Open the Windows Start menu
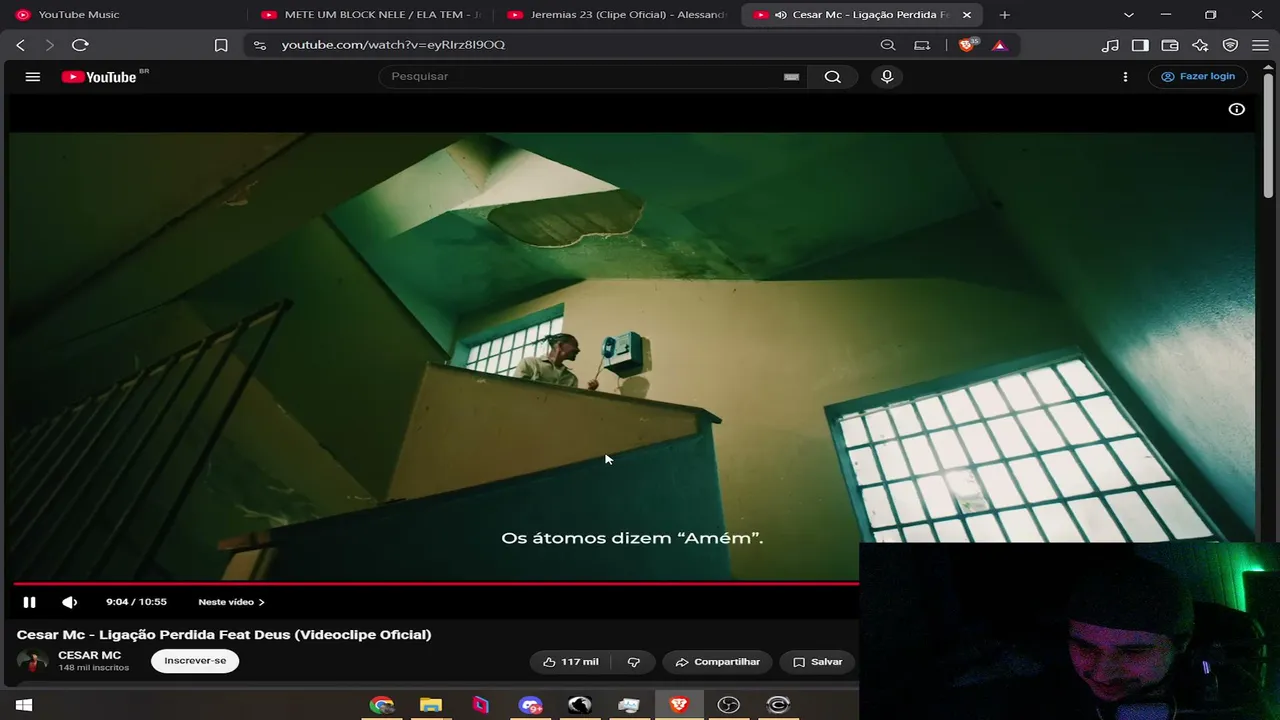Viewport: 1280px width, 720px height. (24, 705)
